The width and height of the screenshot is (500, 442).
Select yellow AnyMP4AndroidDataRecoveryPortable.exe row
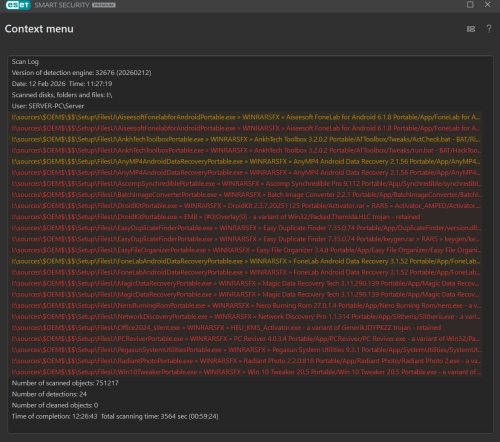246,161
